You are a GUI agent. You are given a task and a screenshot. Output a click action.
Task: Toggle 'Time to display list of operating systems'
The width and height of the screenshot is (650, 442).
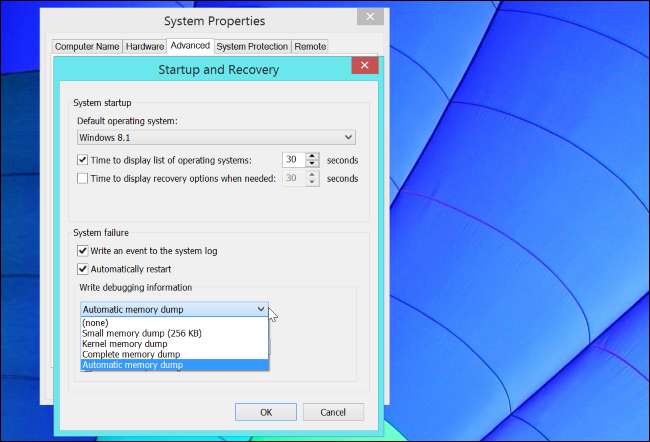[83, 160]
